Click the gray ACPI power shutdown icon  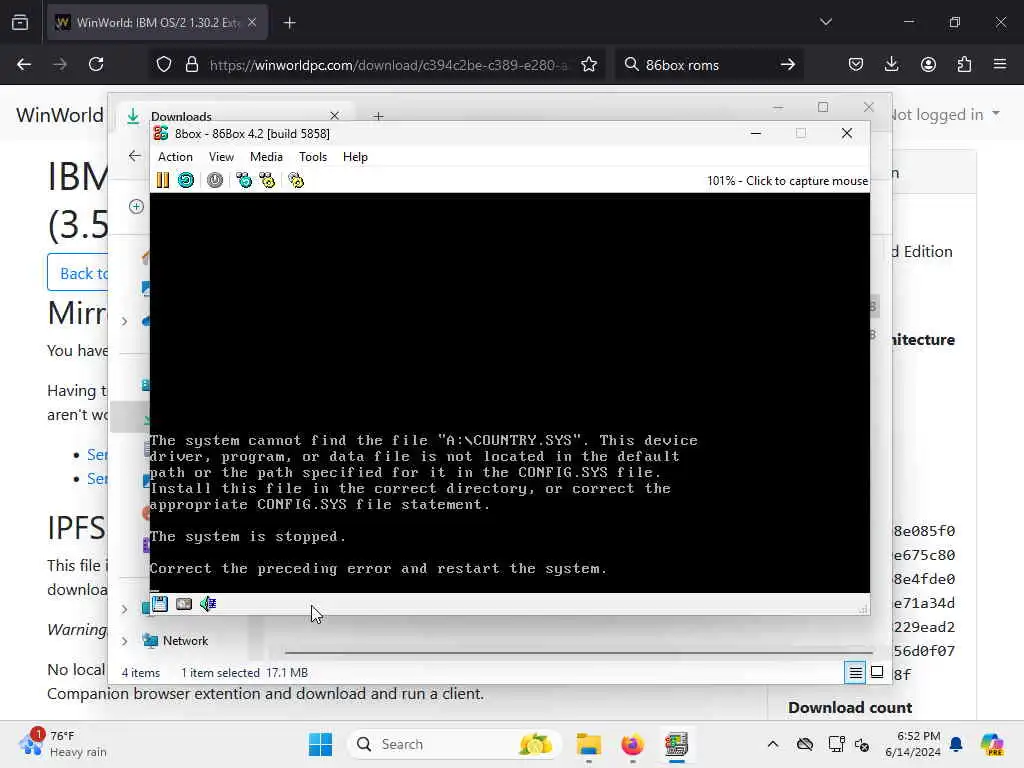pos(215,180)
